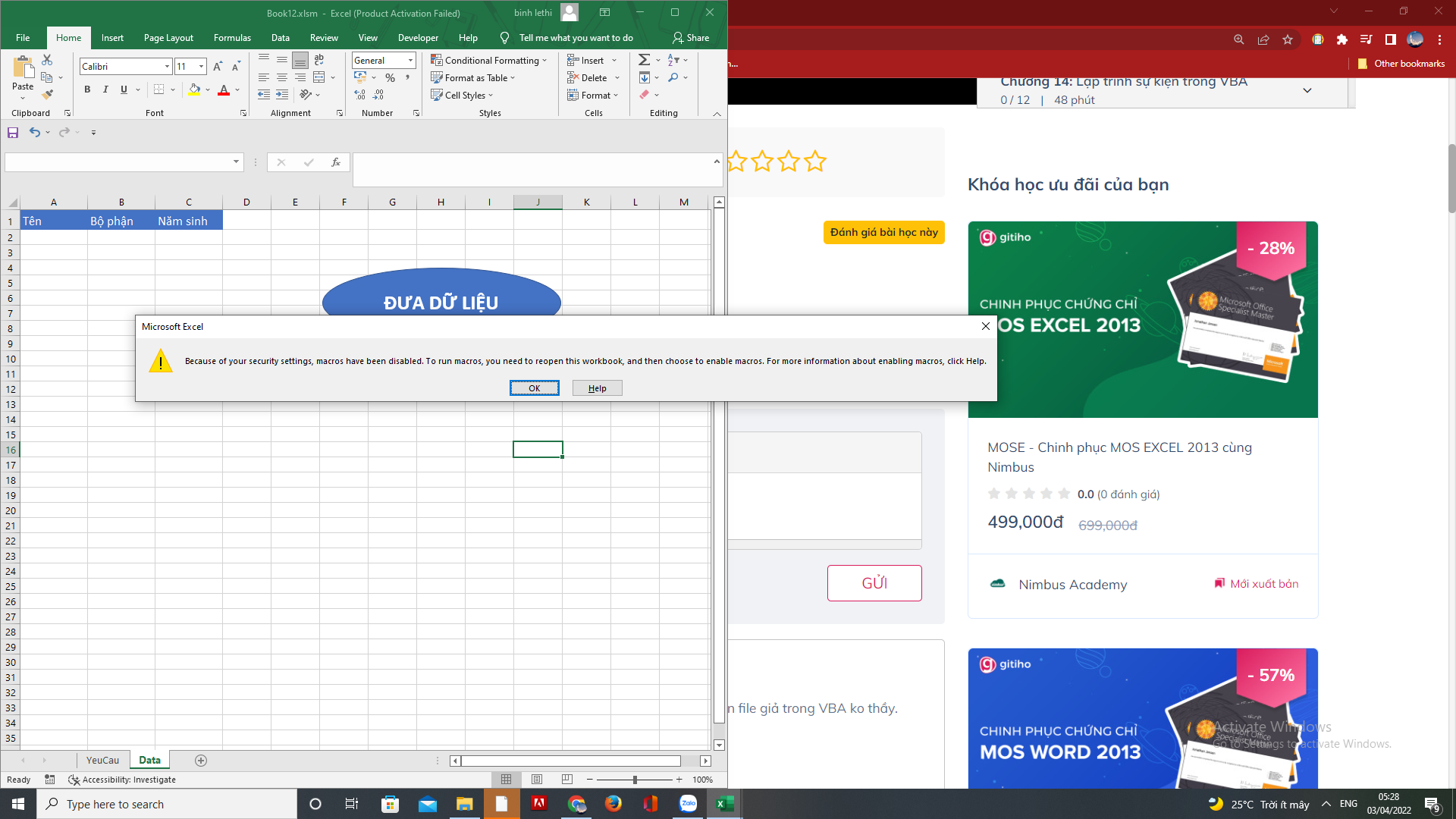Image resolution: width=1456 pixels, height=819 pixels.
Task: Click the Clear eraser icon in Editing
Action: (x=644, y=95)
